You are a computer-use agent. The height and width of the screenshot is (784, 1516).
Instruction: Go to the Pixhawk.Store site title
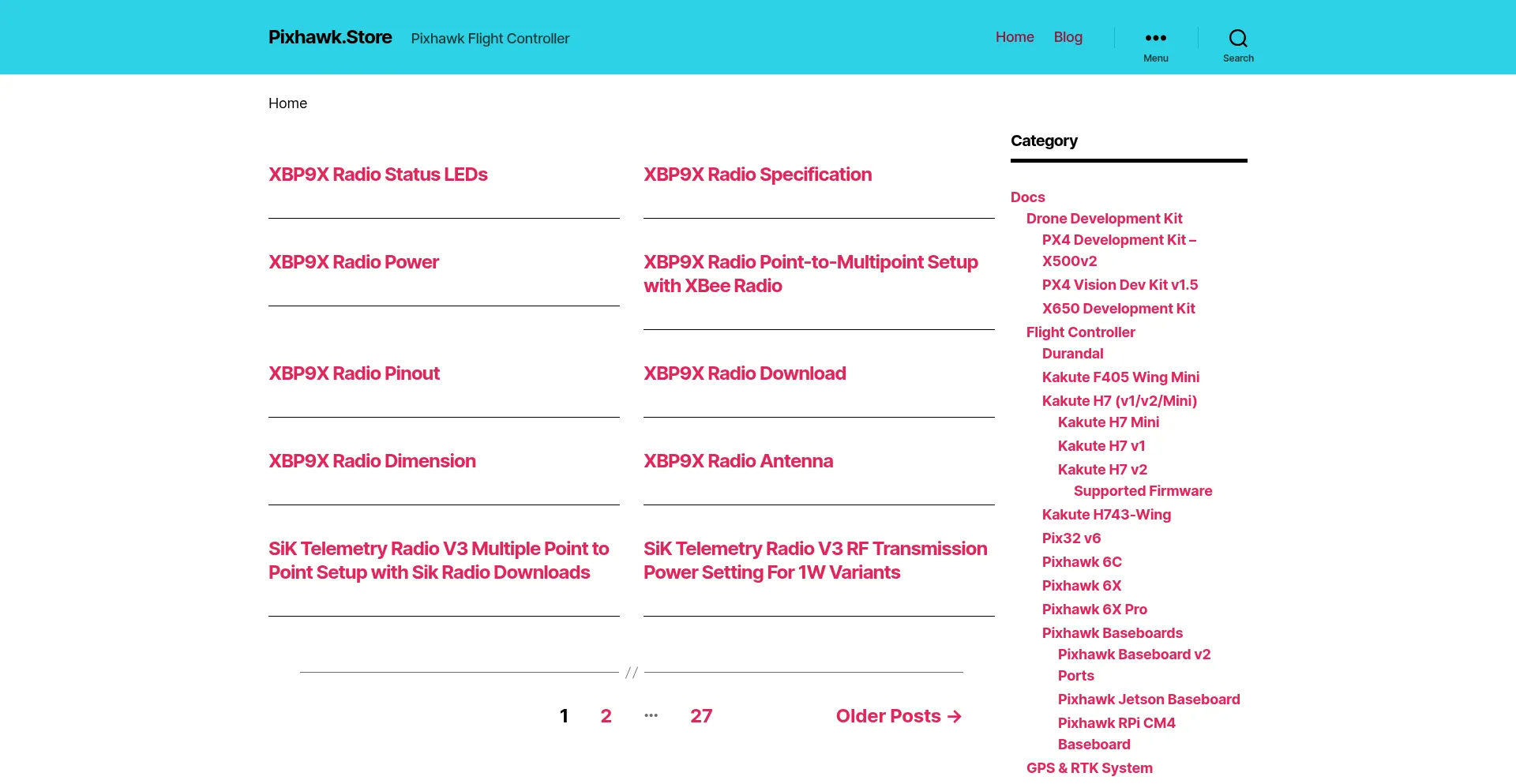pos(330,37)
